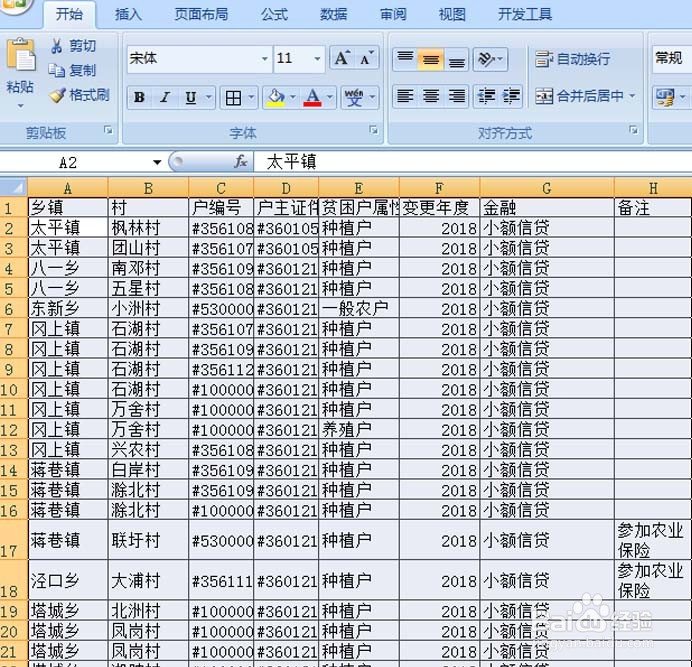
Task: Open fill color dropdown arrow
Action: (293, 97)
